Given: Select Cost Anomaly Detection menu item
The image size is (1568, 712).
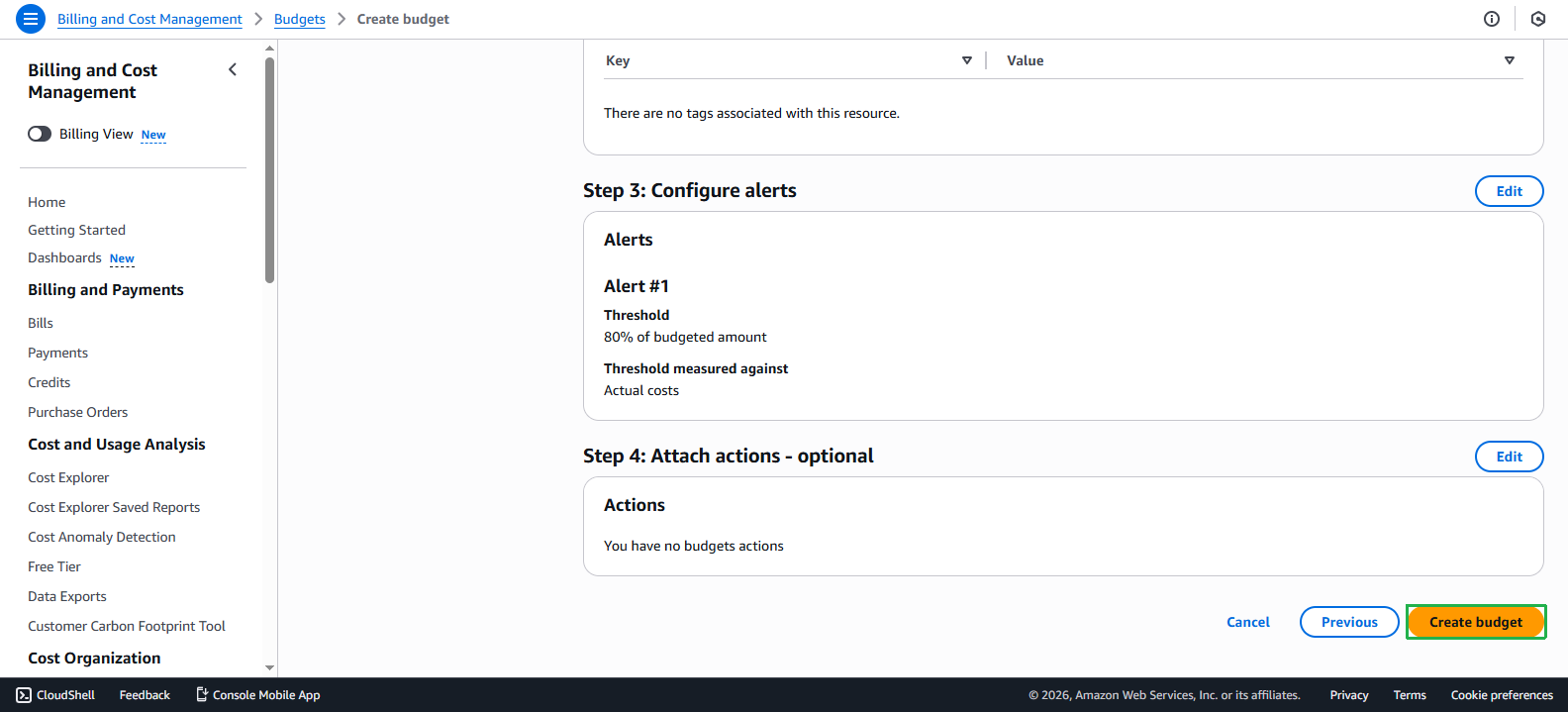Looking at the screenshot, I should (102, 537).
